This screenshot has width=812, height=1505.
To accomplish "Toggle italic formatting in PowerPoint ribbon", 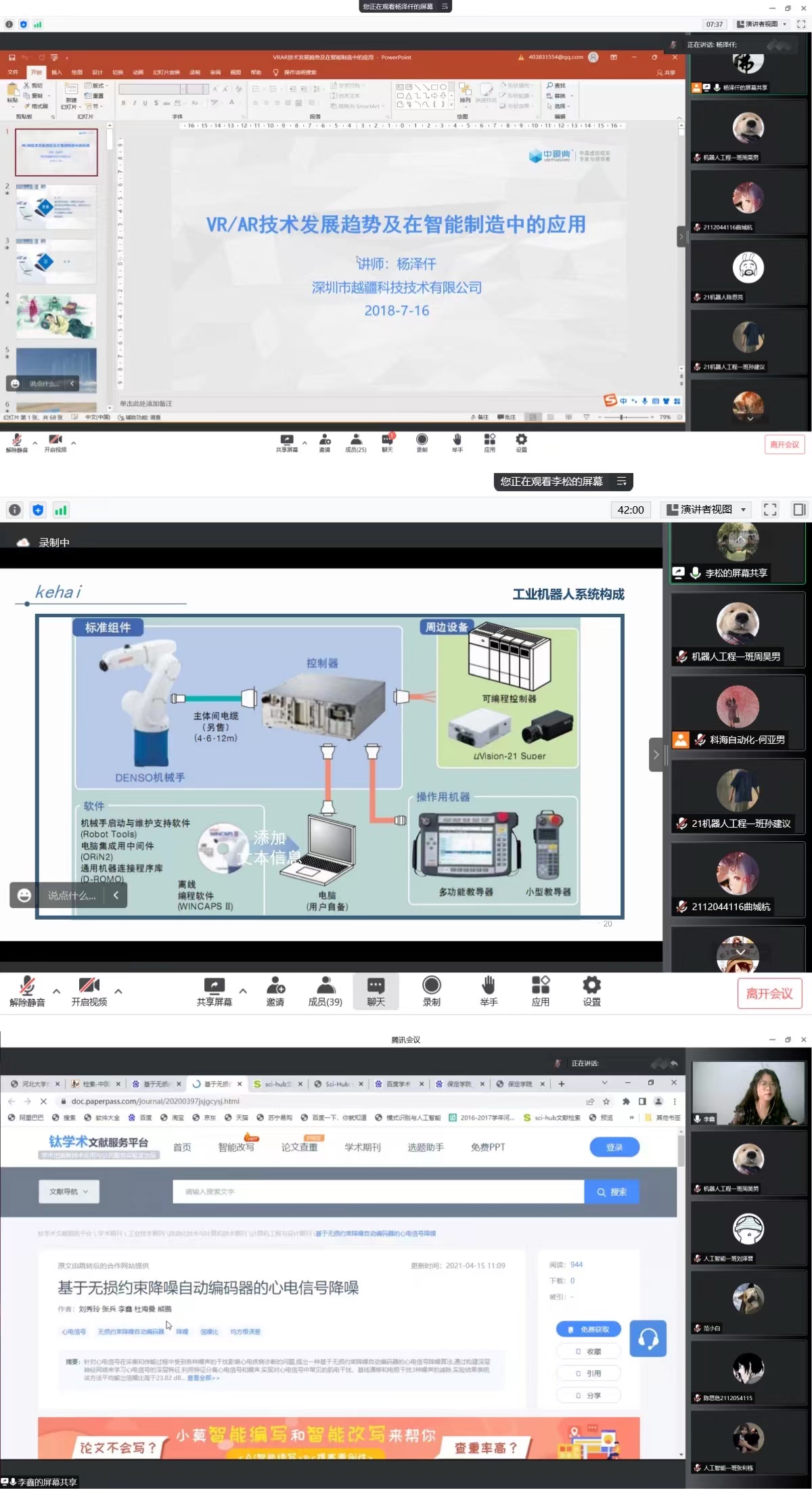I will click(134, 103).
